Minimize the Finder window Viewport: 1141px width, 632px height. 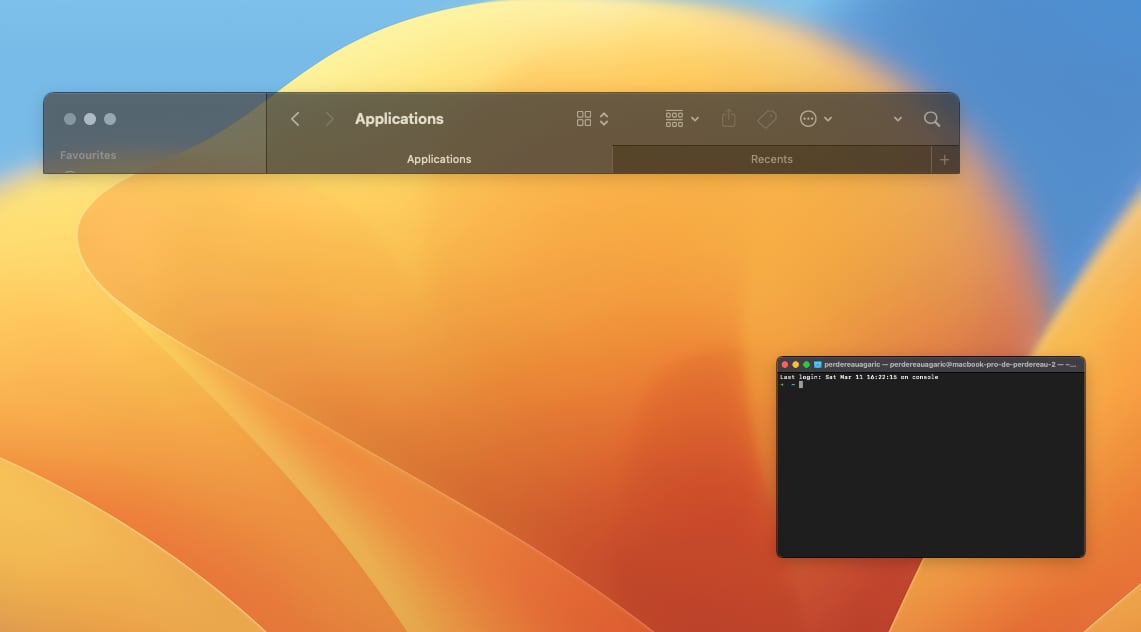[x=90, y=119]
